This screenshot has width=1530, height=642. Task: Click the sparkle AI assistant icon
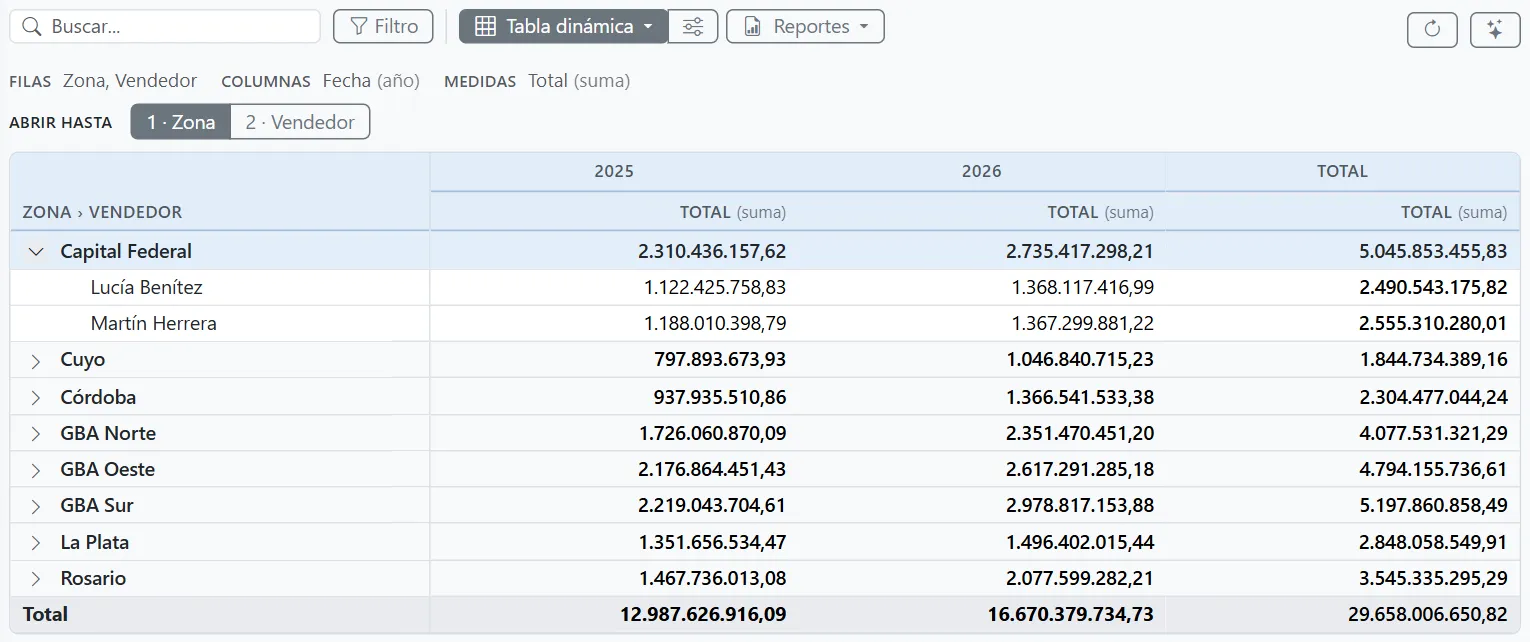click(1495, 29)
